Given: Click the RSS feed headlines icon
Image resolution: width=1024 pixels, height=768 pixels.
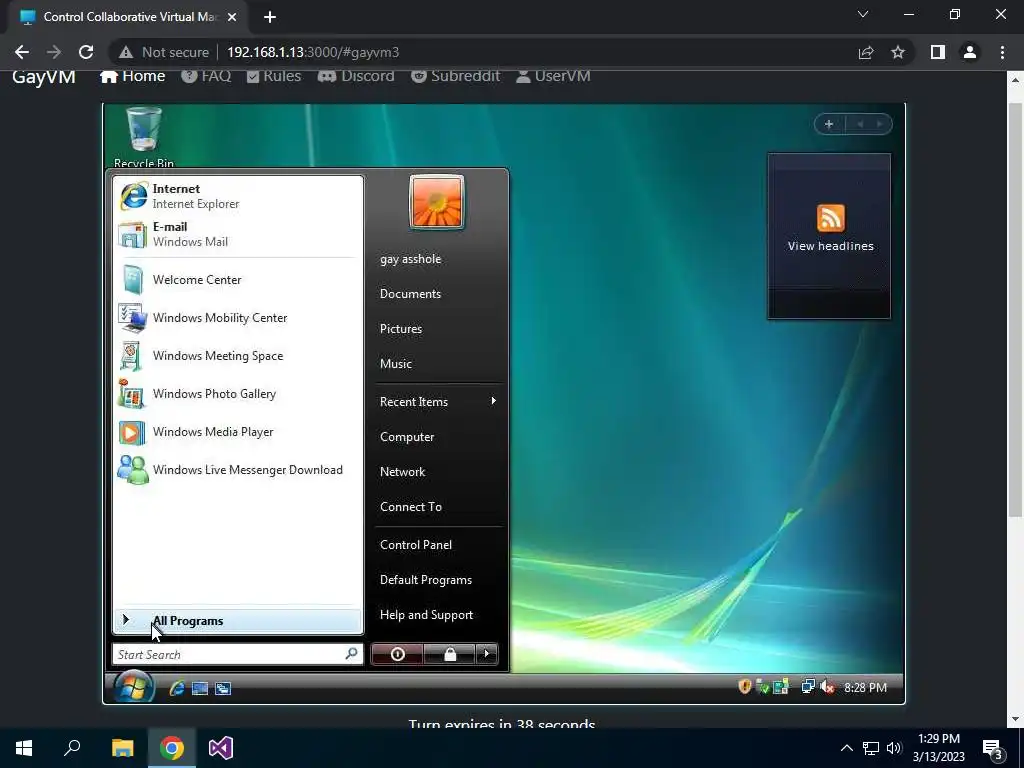Looking at the screenshot, I should pyautogui.click(x=830, y=217).
